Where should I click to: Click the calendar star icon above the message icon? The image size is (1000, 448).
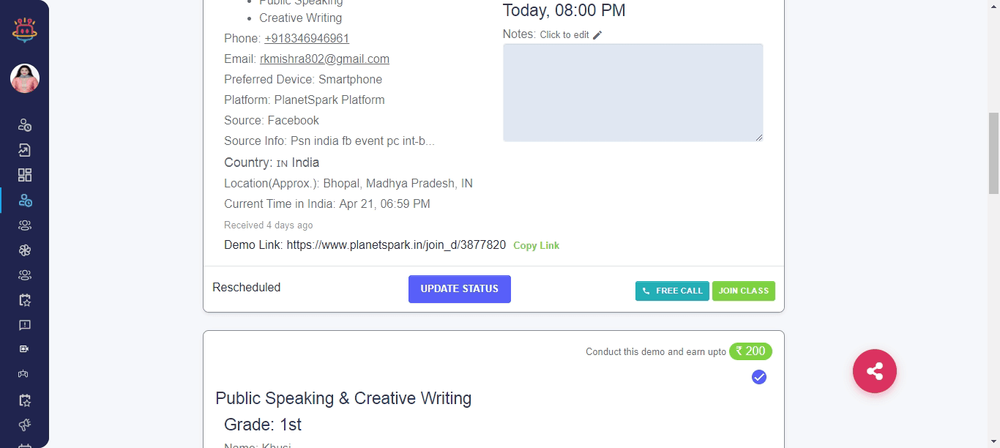pyautogui.click(x=25, y=300)
